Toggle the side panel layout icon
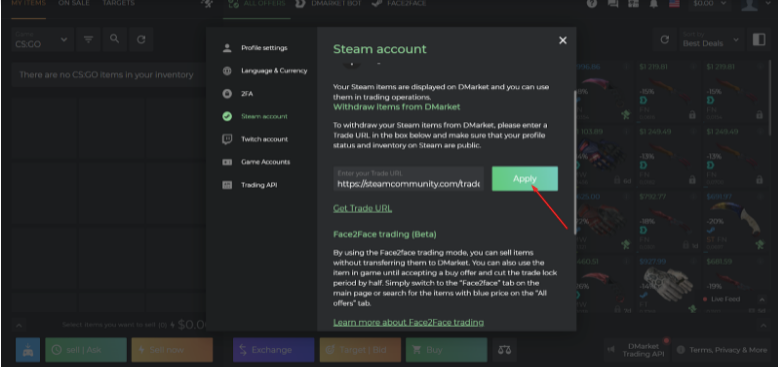 759,40
